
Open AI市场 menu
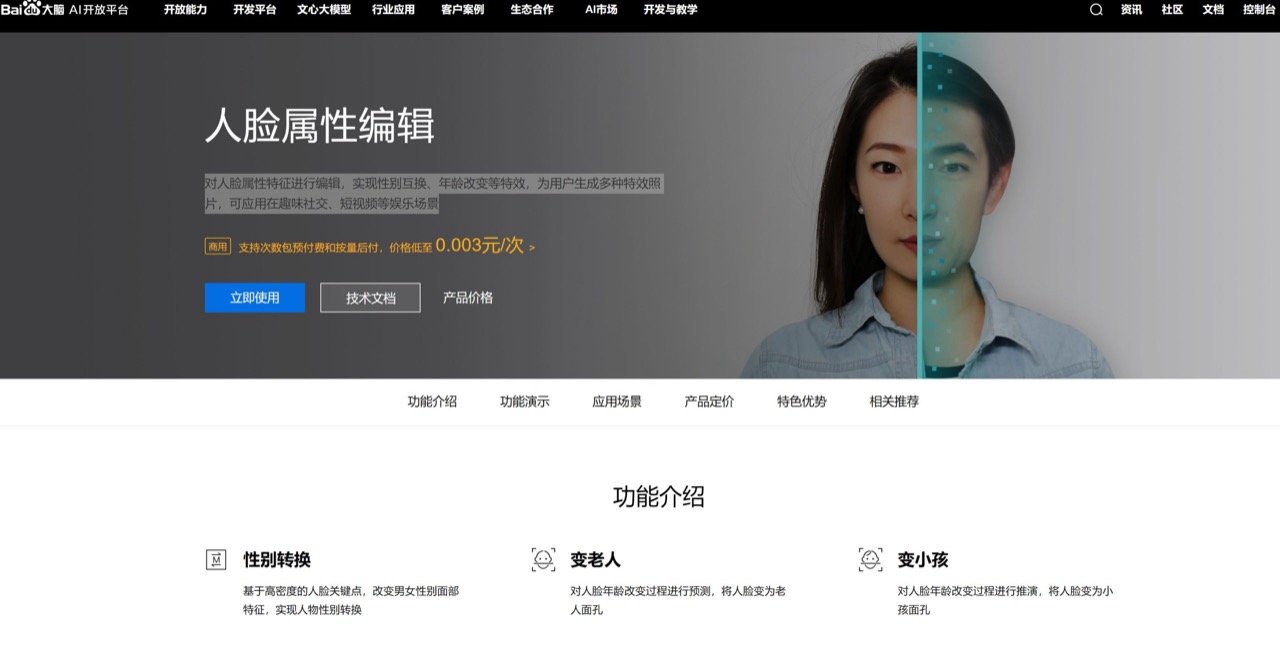coord(601,9)
